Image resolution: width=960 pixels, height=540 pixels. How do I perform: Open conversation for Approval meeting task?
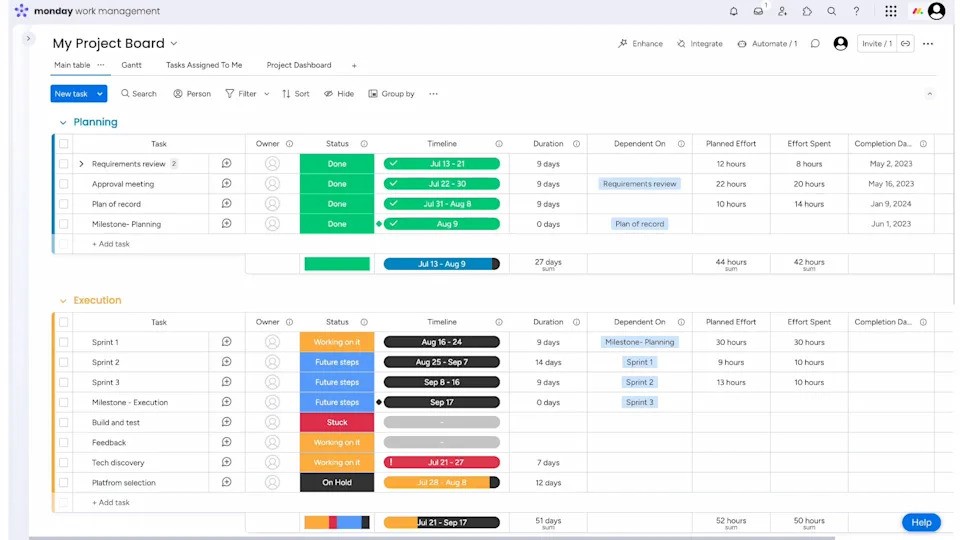(x=227, y=184)
